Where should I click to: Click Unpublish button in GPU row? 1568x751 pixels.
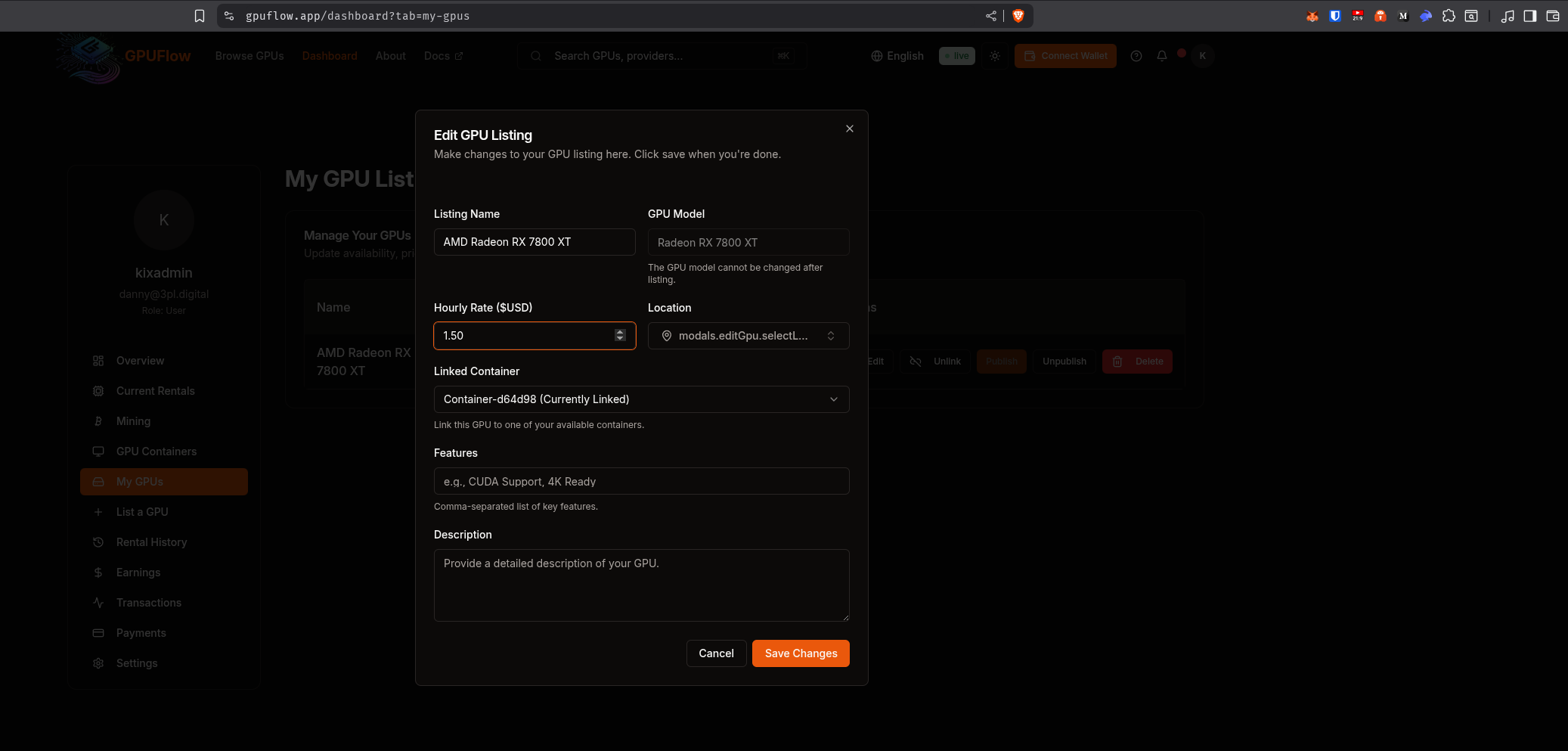coord(1064,362)
